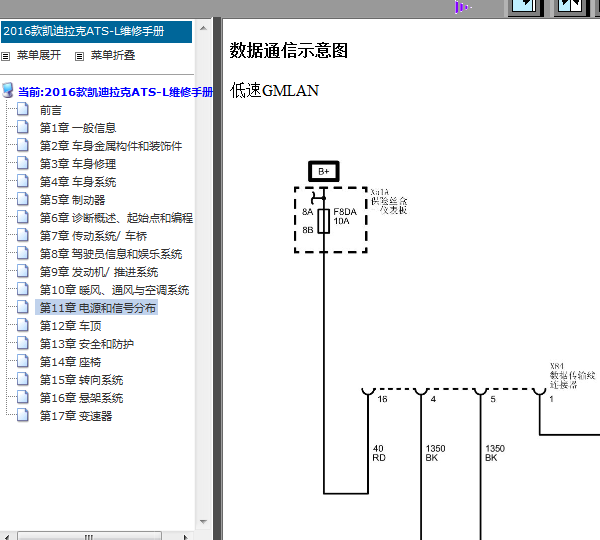Screen dimensions: 600x540
Task: Click the expand icon beside 菜单展开
Action: pyautogui.click(x=5, y=57)
